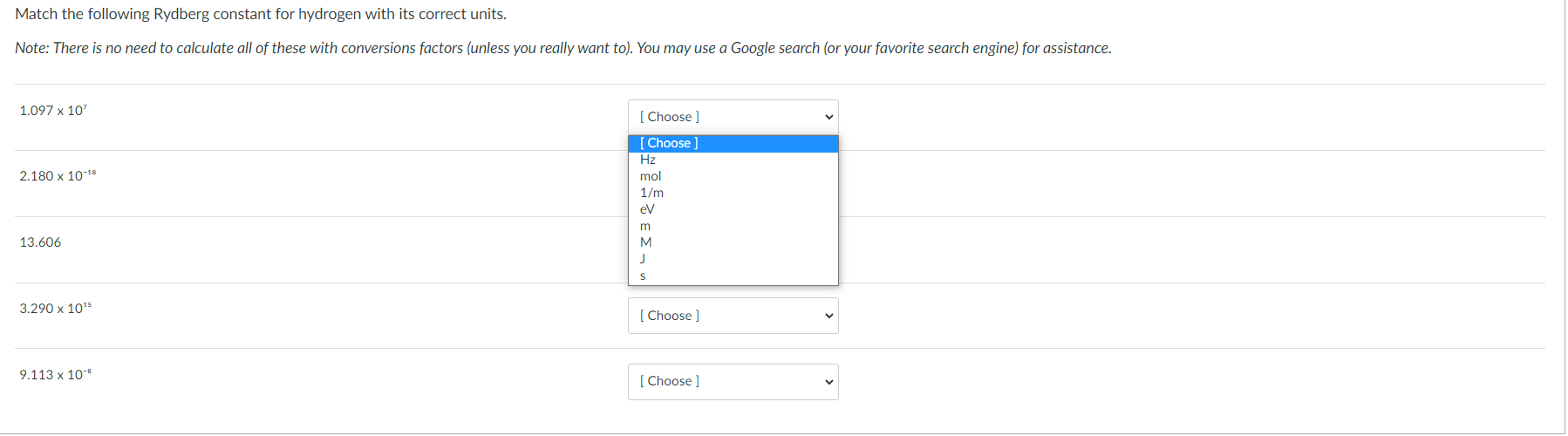Click the 9.113 x 10^-8 value label

[x=55, y=375]
